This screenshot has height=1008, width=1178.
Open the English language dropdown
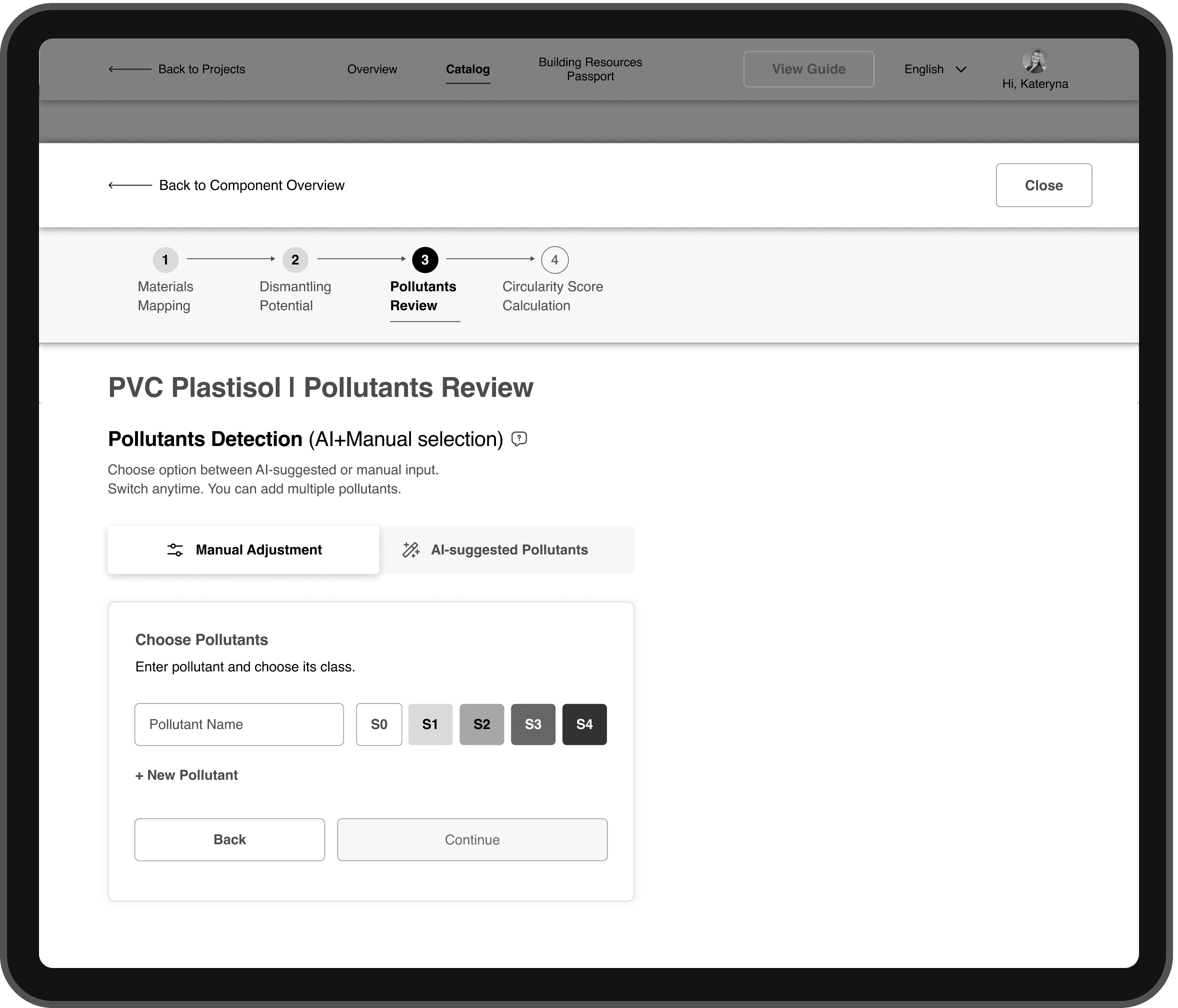click(x=935, y=69)
